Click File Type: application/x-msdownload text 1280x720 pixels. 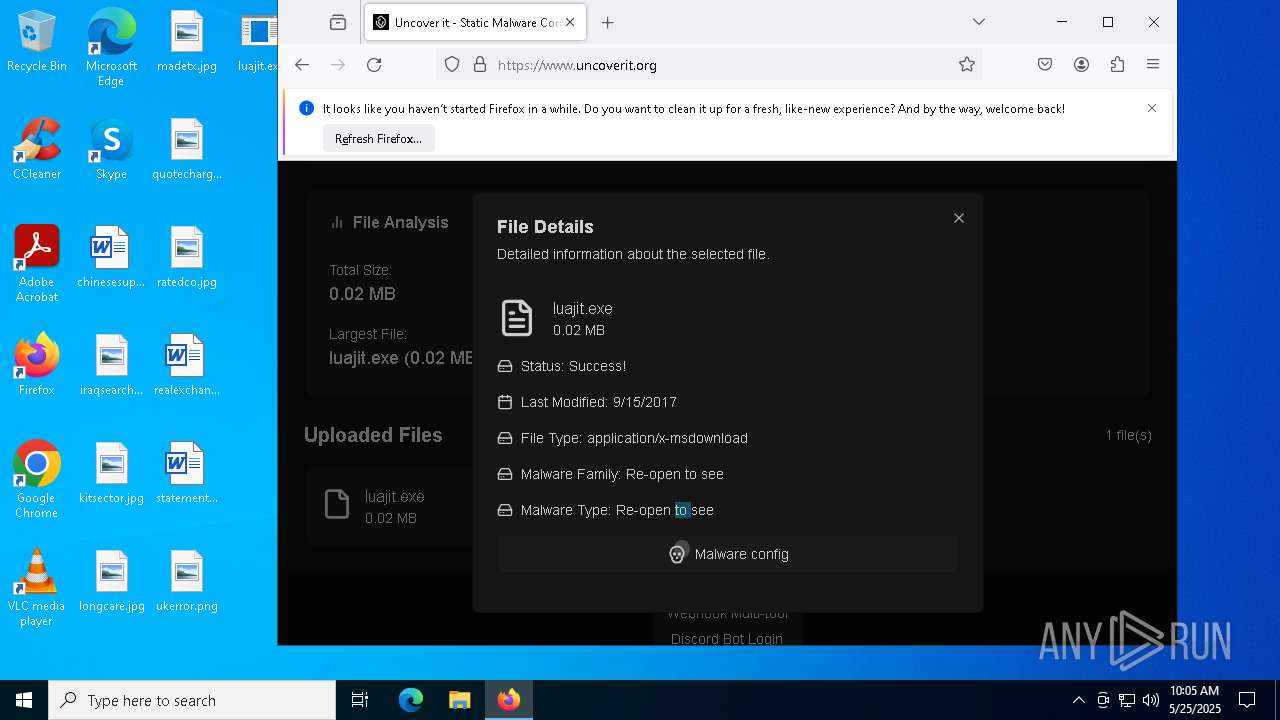634,438
